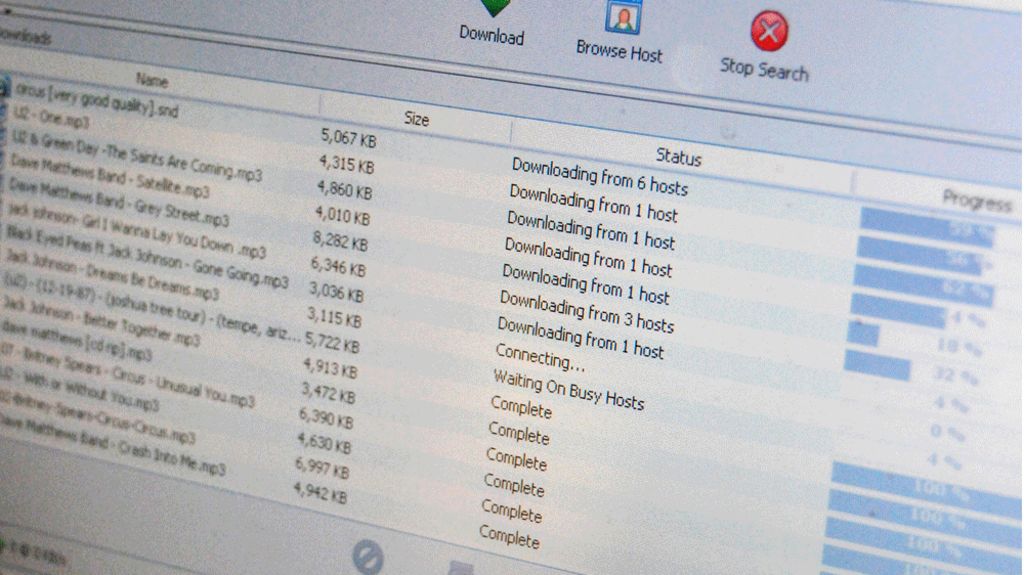Screen dimensions: 1024x575
Task: Click the progress bar of the 6-hosts download
Action: pos(927,229)
